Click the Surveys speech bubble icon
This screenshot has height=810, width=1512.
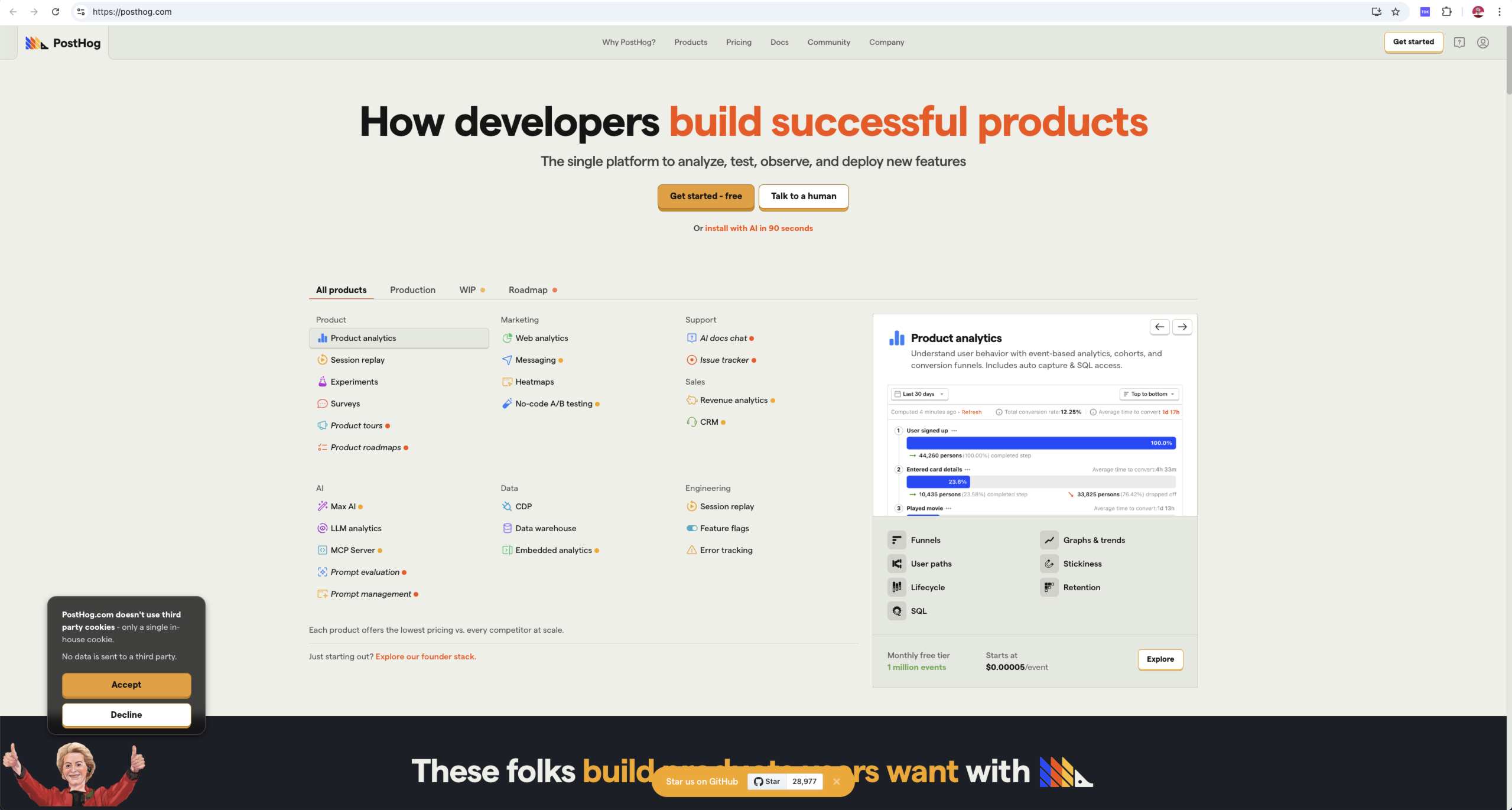point(322,404)
